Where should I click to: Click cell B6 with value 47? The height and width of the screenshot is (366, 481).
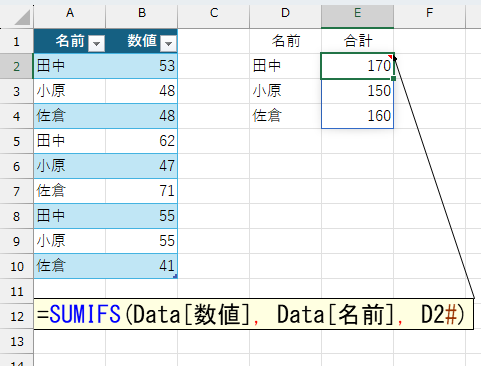click(x=142, y=166)
